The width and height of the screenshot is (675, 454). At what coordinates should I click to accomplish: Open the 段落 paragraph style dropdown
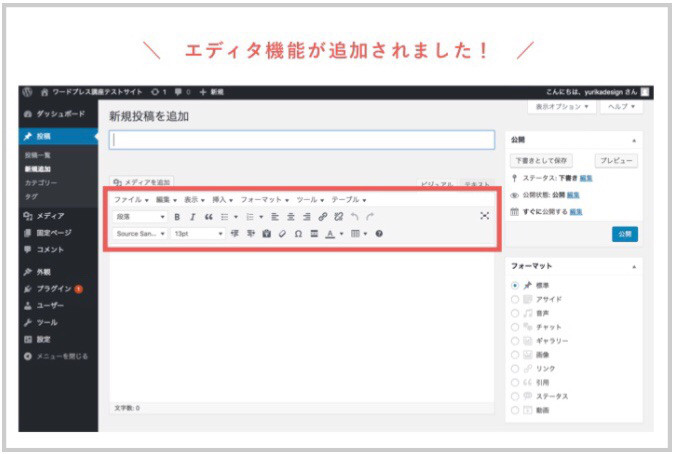140,217
